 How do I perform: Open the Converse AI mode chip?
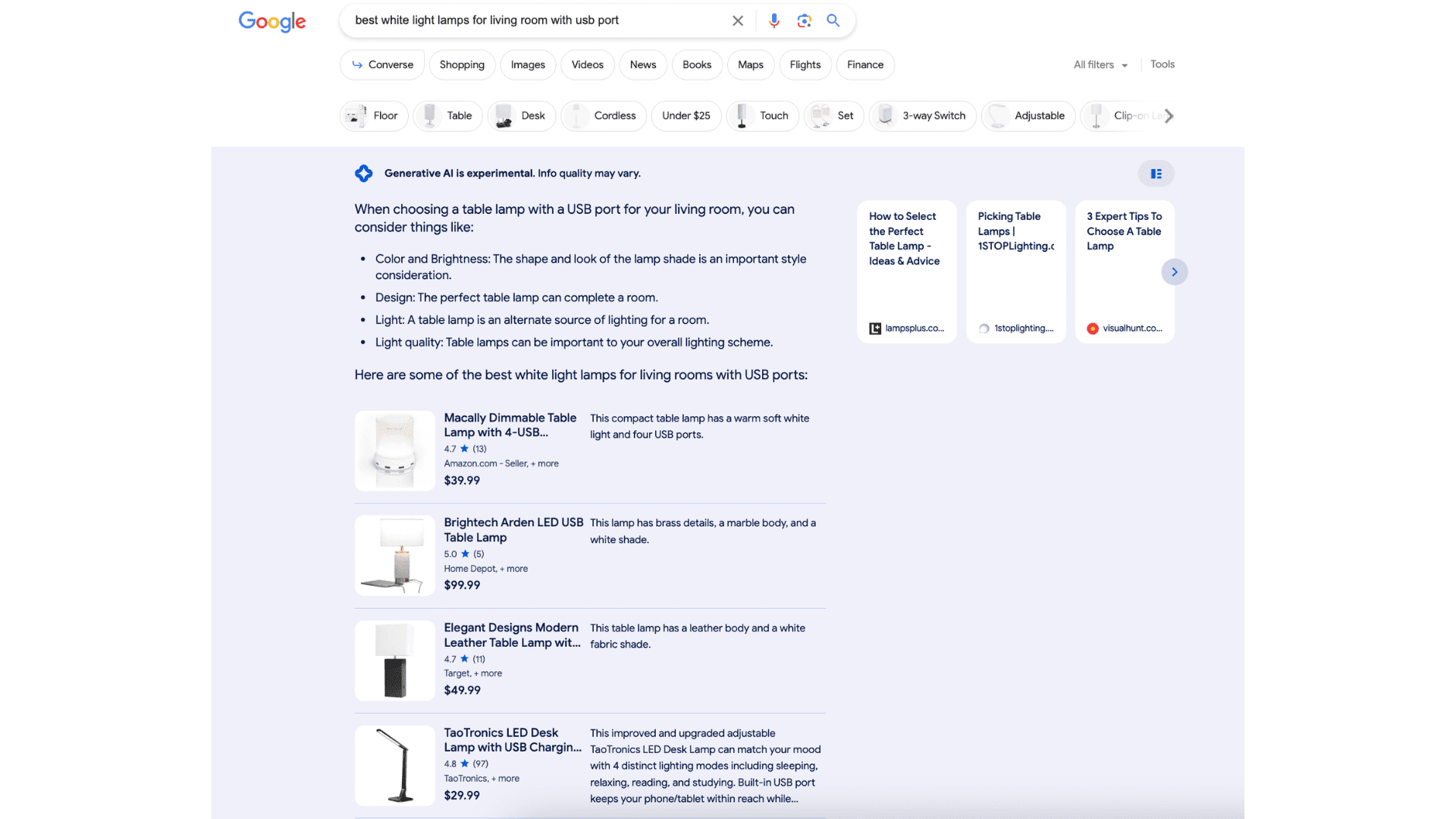coord(382,65)
